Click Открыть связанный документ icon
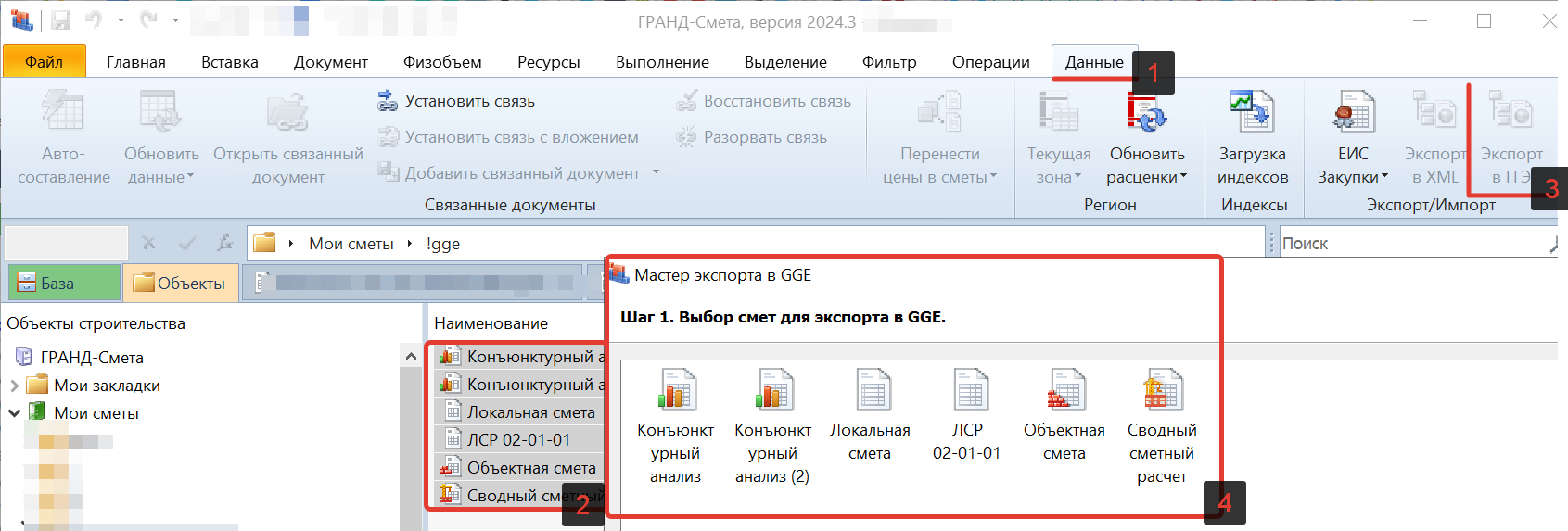 click(x=287, y=111)
